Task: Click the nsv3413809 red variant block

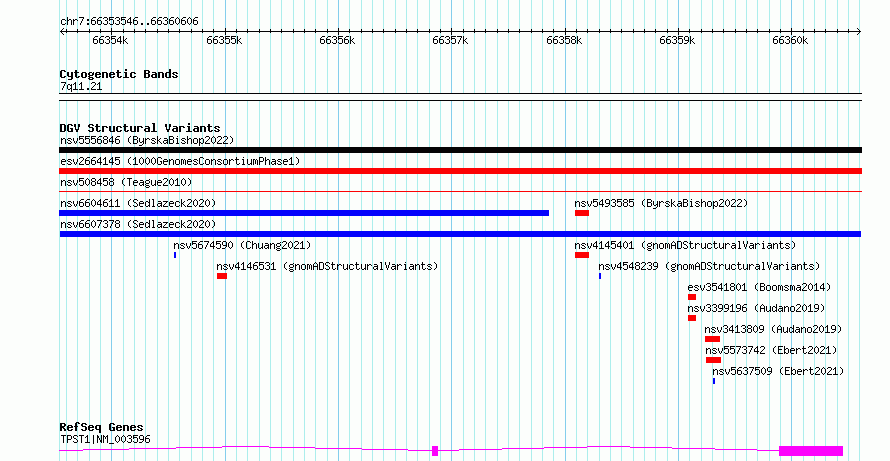Action: tap(712, 339)
